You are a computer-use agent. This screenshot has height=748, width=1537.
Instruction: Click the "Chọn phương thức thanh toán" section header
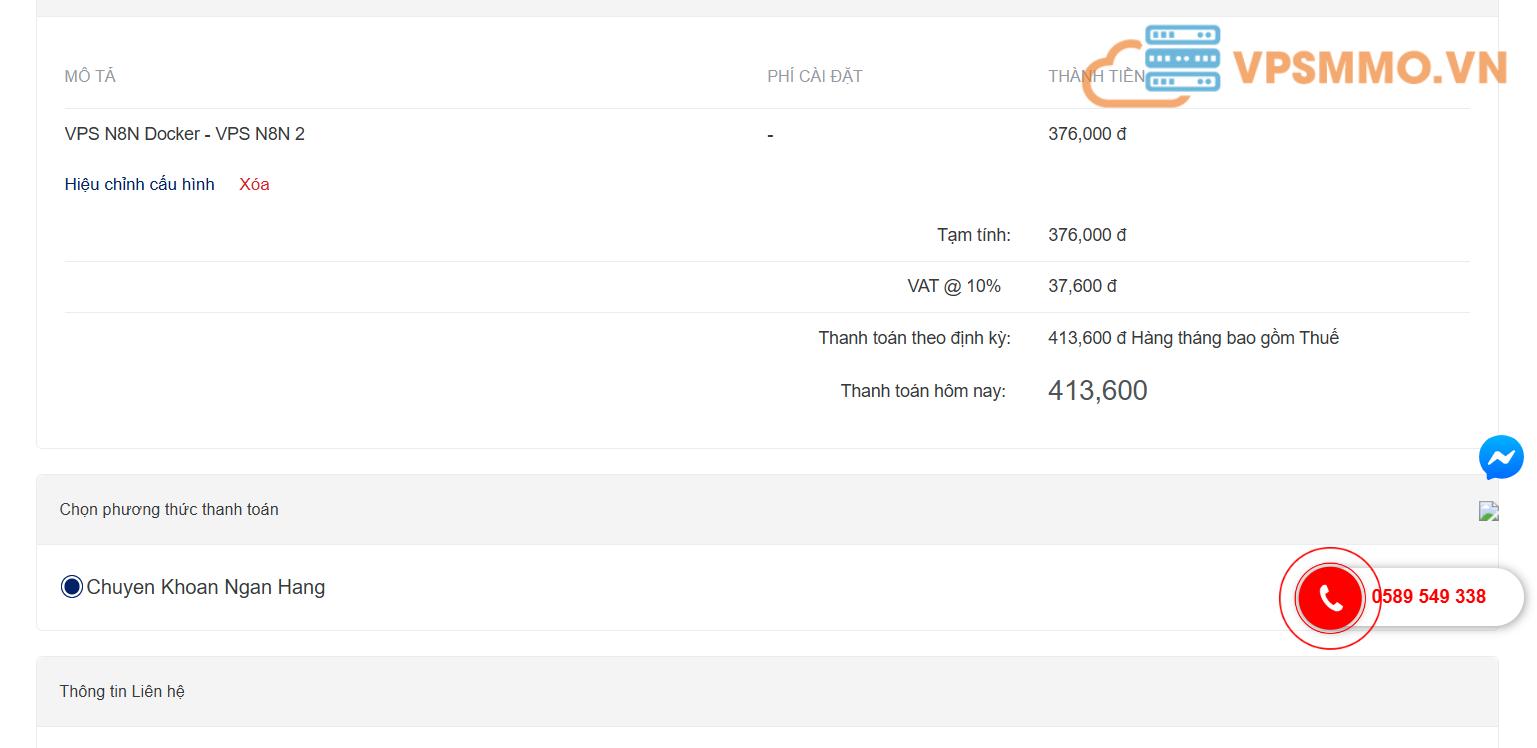[169, 510]
